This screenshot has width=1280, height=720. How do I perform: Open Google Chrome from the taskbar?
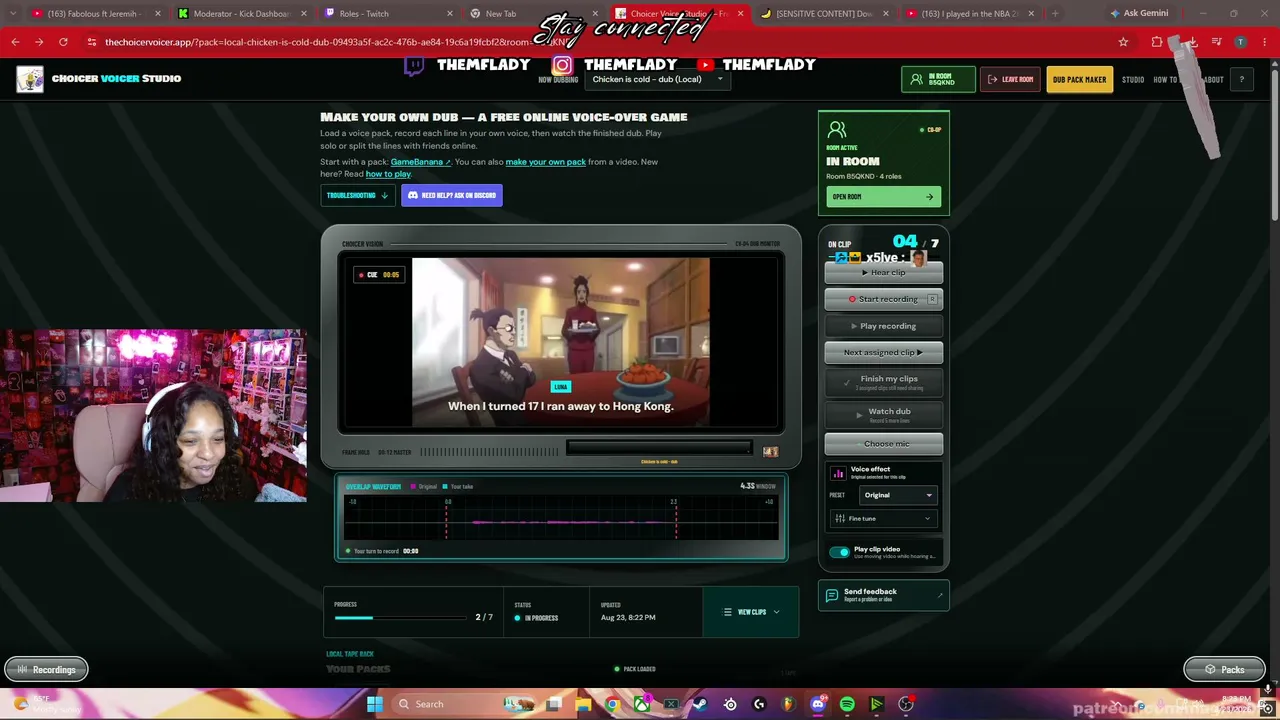click(x=613, y=704)
